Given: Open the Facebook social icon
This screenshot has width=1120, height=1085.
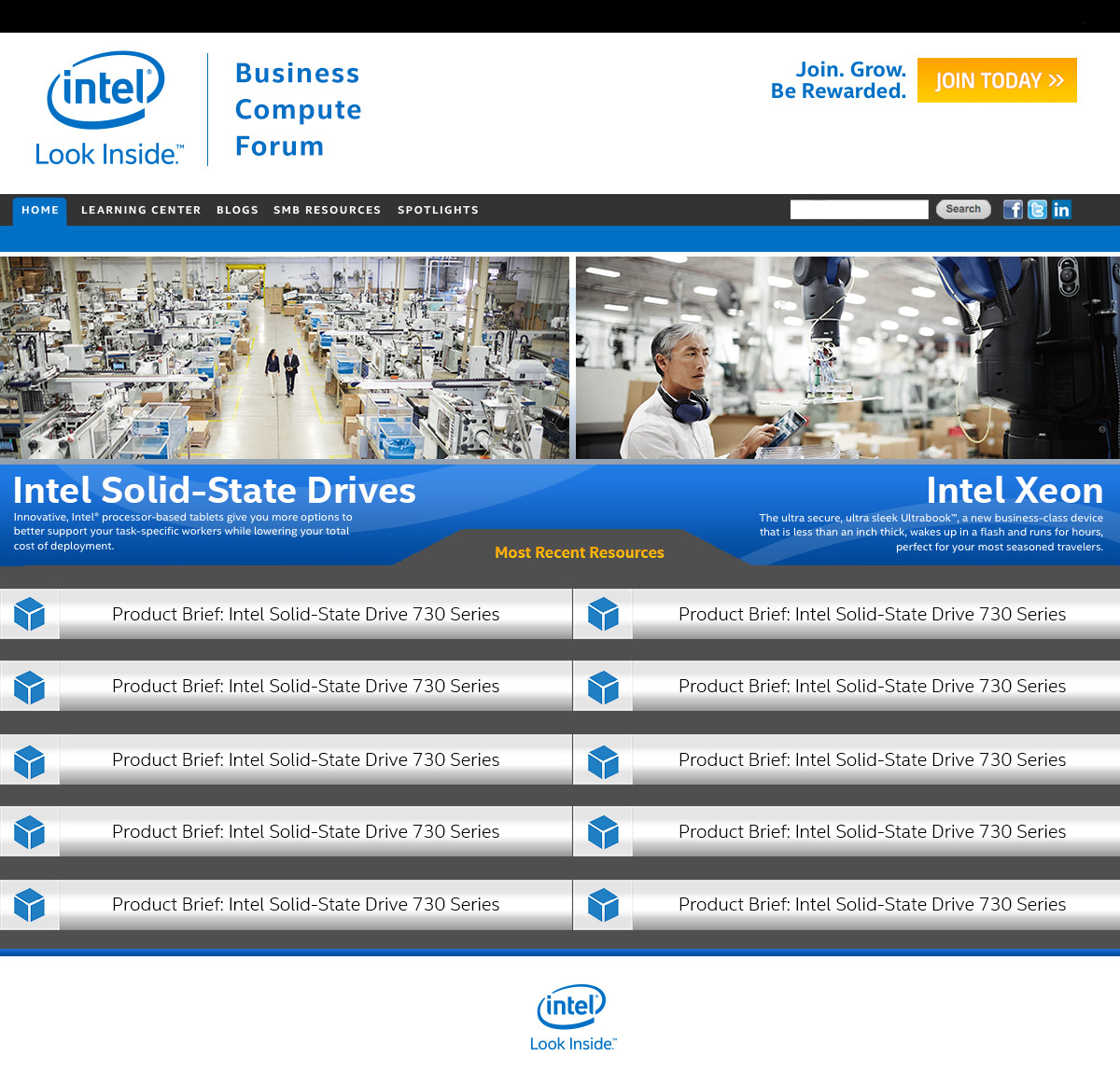Looking at the screenshot, I should click(x=1013, y=209).
